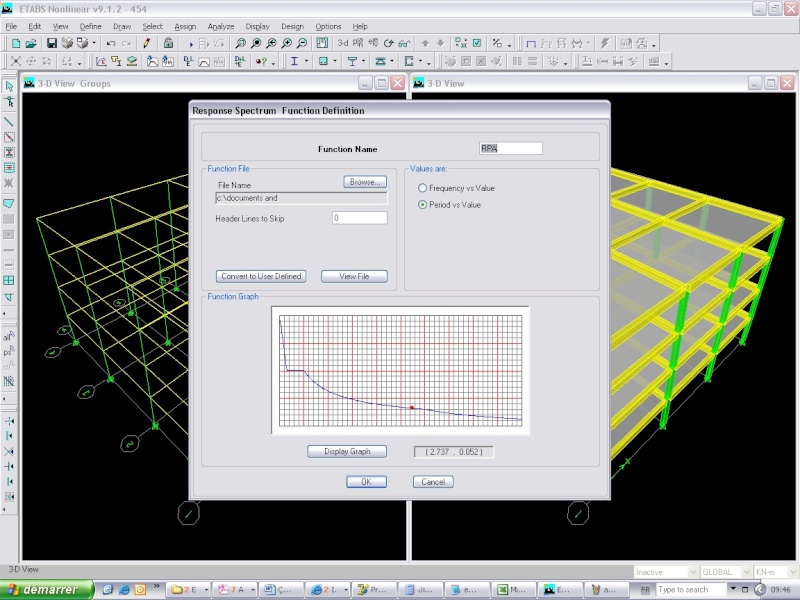Open the Design menu

coord(292,26)
